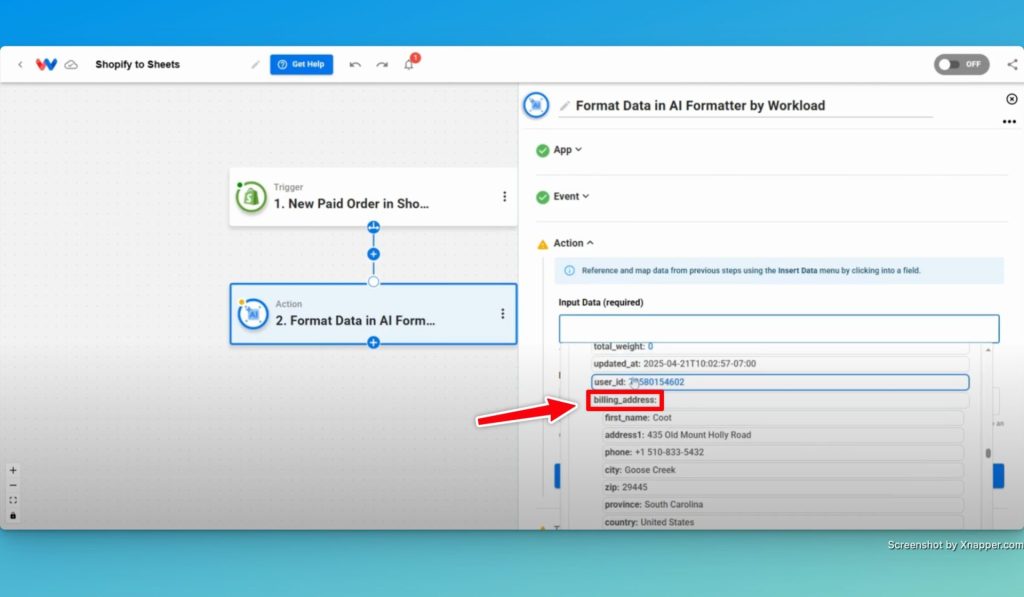Select the updated_at data item
This screenshot has height=597, width=1024.
tap(780, 364)
